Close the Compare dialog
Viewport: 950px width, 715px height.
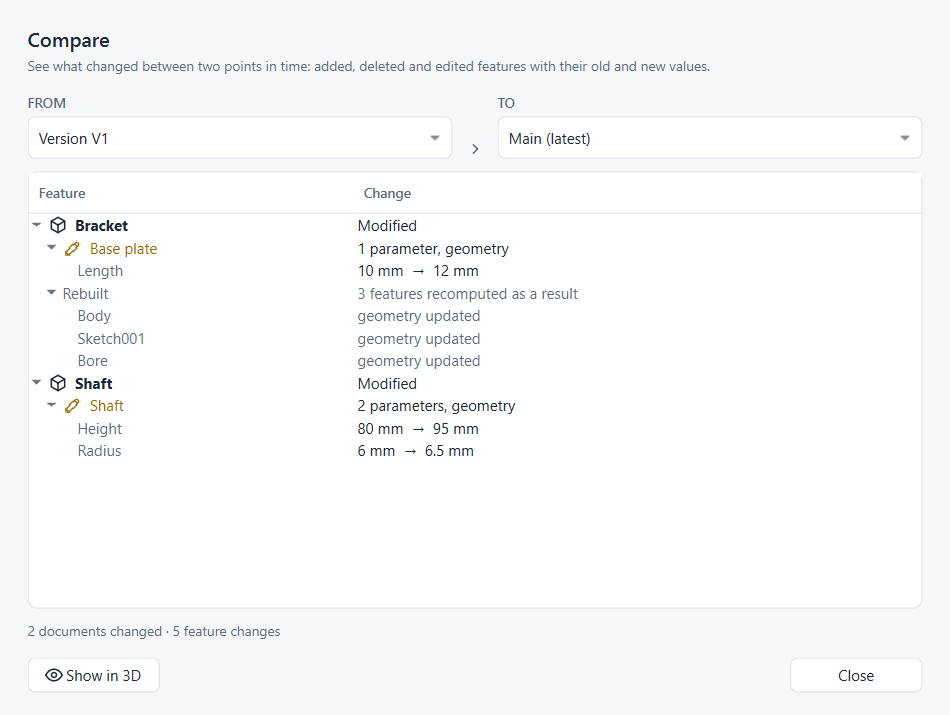[x=855, y=675]
